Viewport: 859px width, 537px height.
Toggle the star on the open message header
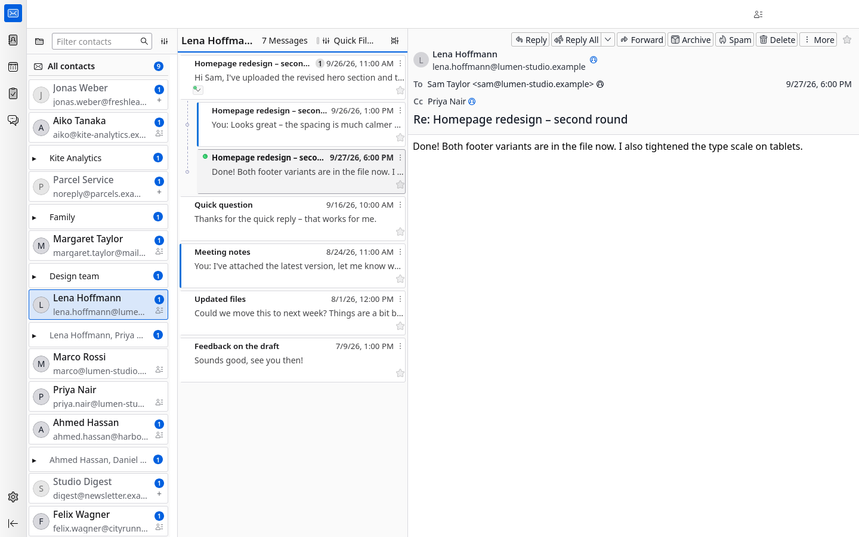pyautogui.click(x=847, y=39)
